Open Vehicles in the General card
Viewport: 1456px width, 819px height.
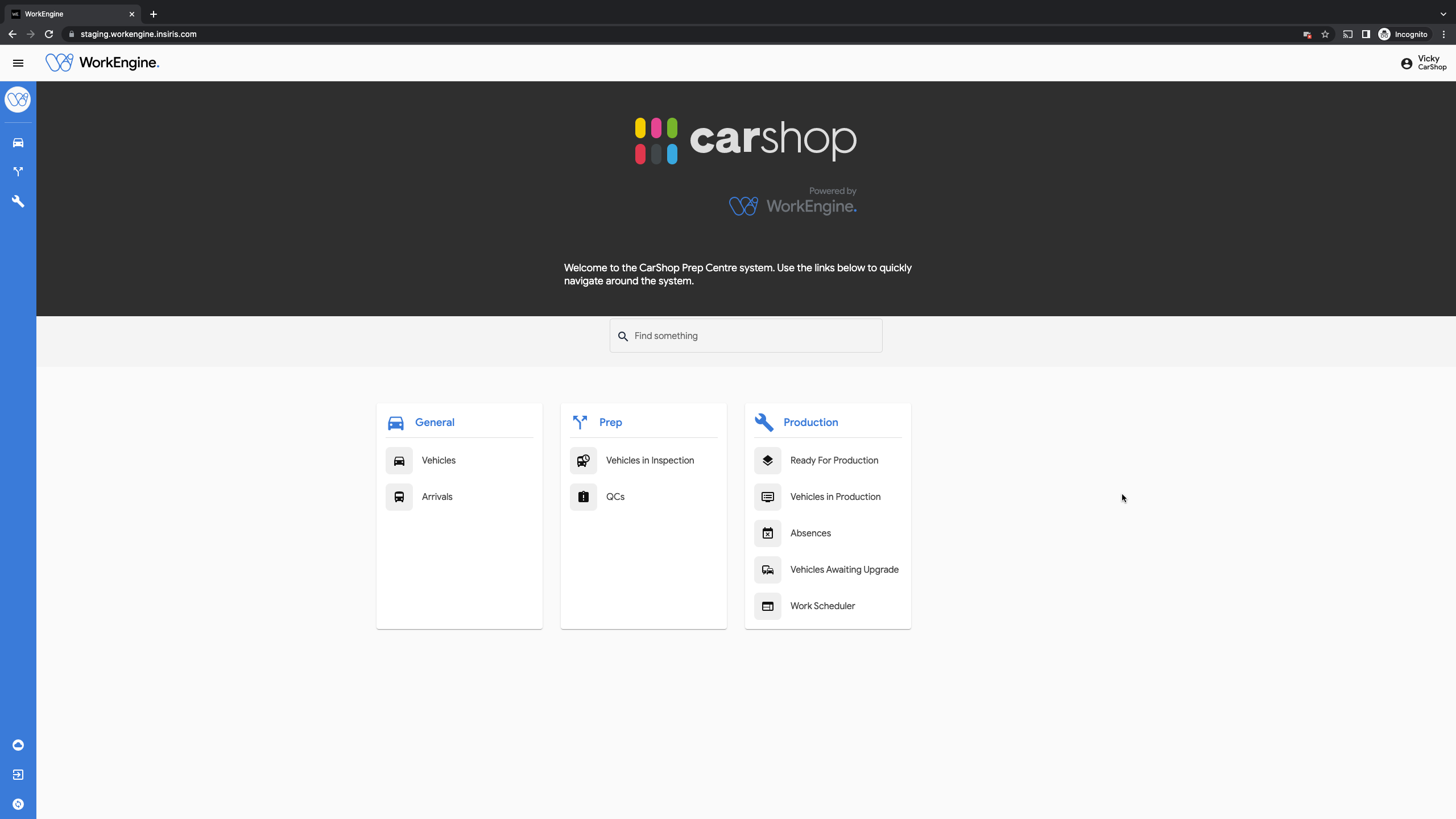(438, 461)
